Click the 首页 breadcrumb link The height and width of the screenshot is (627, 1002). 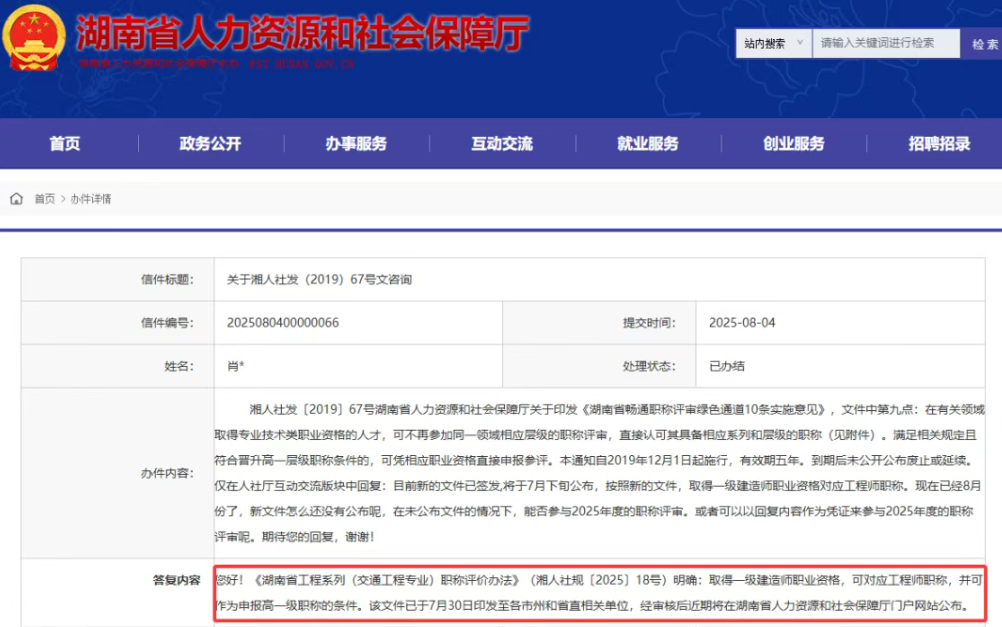[45, 199]
